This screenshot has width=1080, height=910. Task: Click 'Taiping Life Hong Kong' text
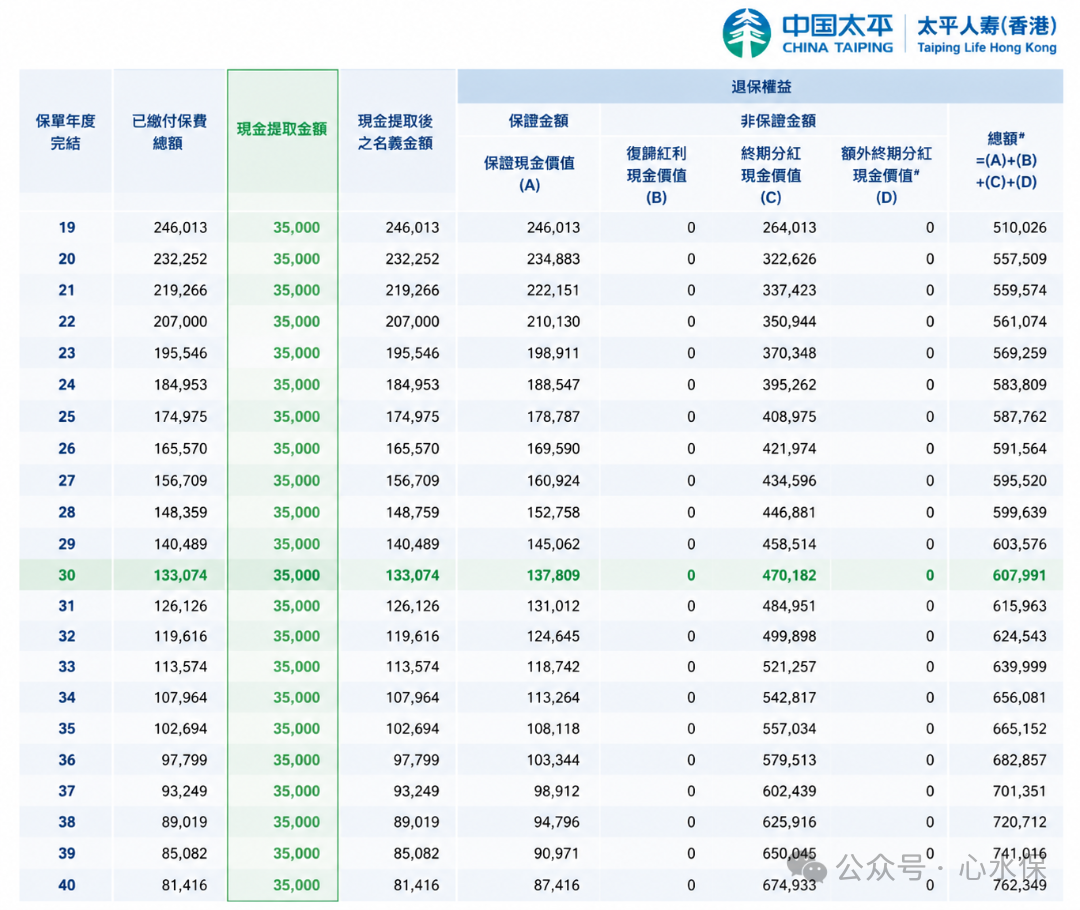click(986, 48)
